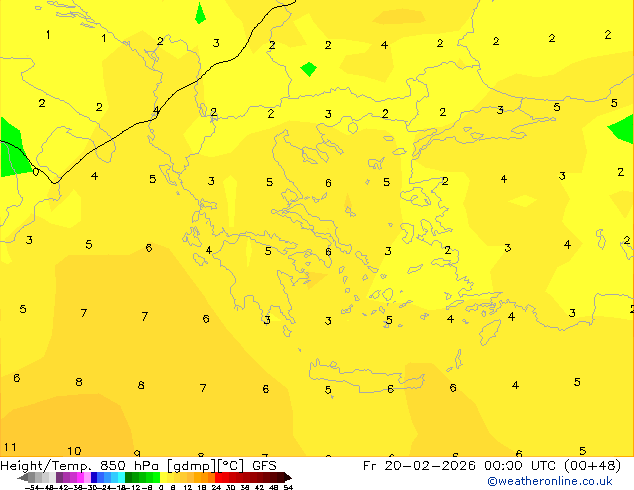This screenshot has height=490, width=634.
Task: Click the green triangle patch at top
Action: point(200,13)
